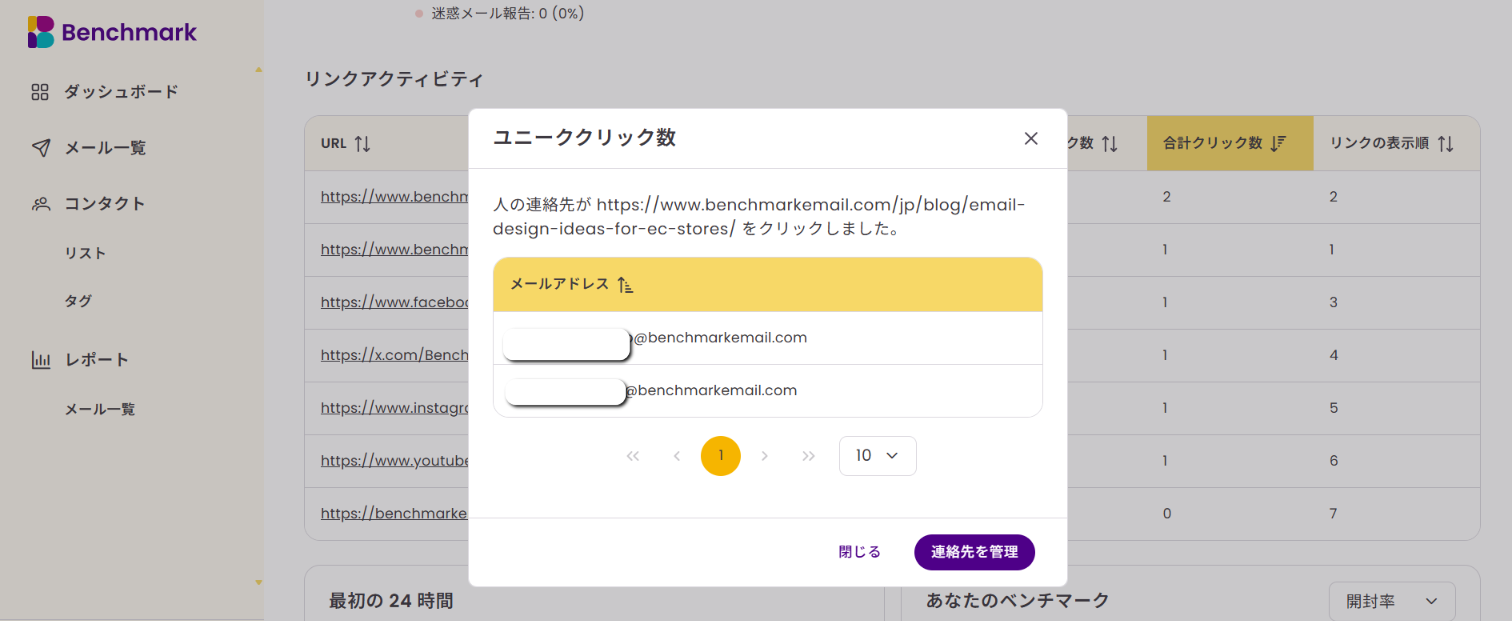Click the dashboard grid icon
1512x621 pixels.
(40, 92)
